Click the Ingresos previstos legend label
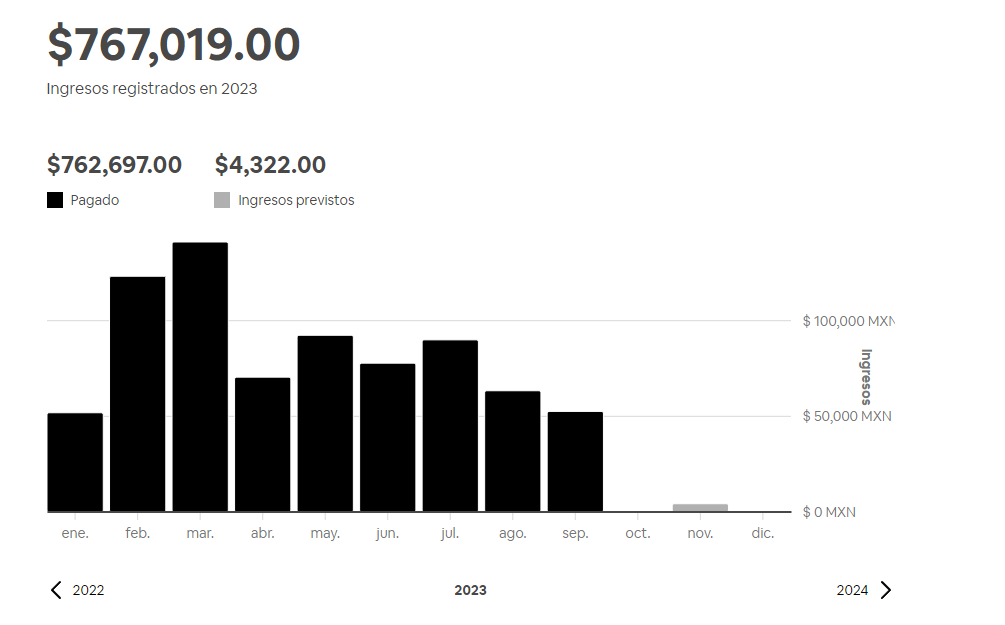Screen dimensions: 1005x625 (296, 200)
